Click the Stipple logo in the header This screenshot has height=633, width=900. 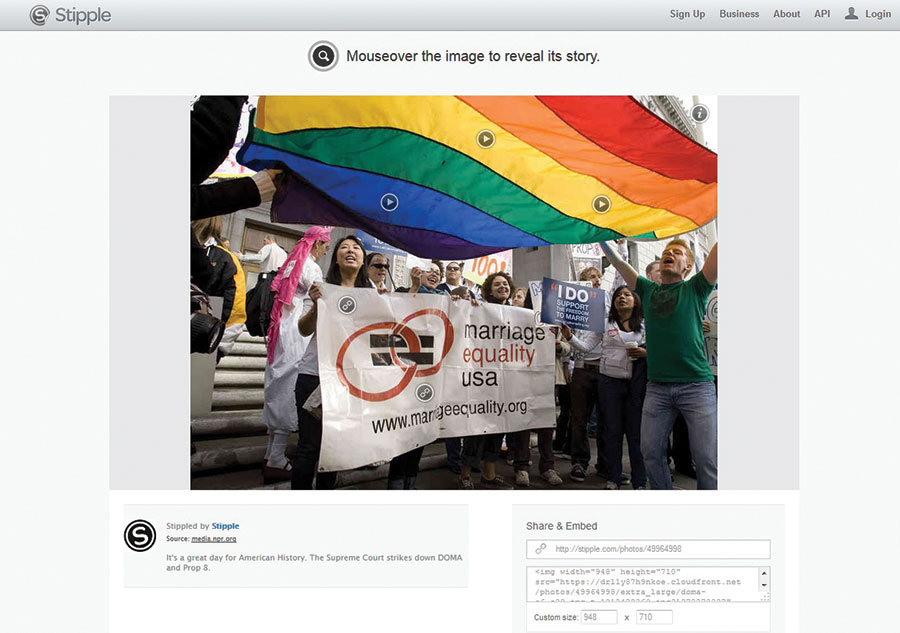[71, 15]
